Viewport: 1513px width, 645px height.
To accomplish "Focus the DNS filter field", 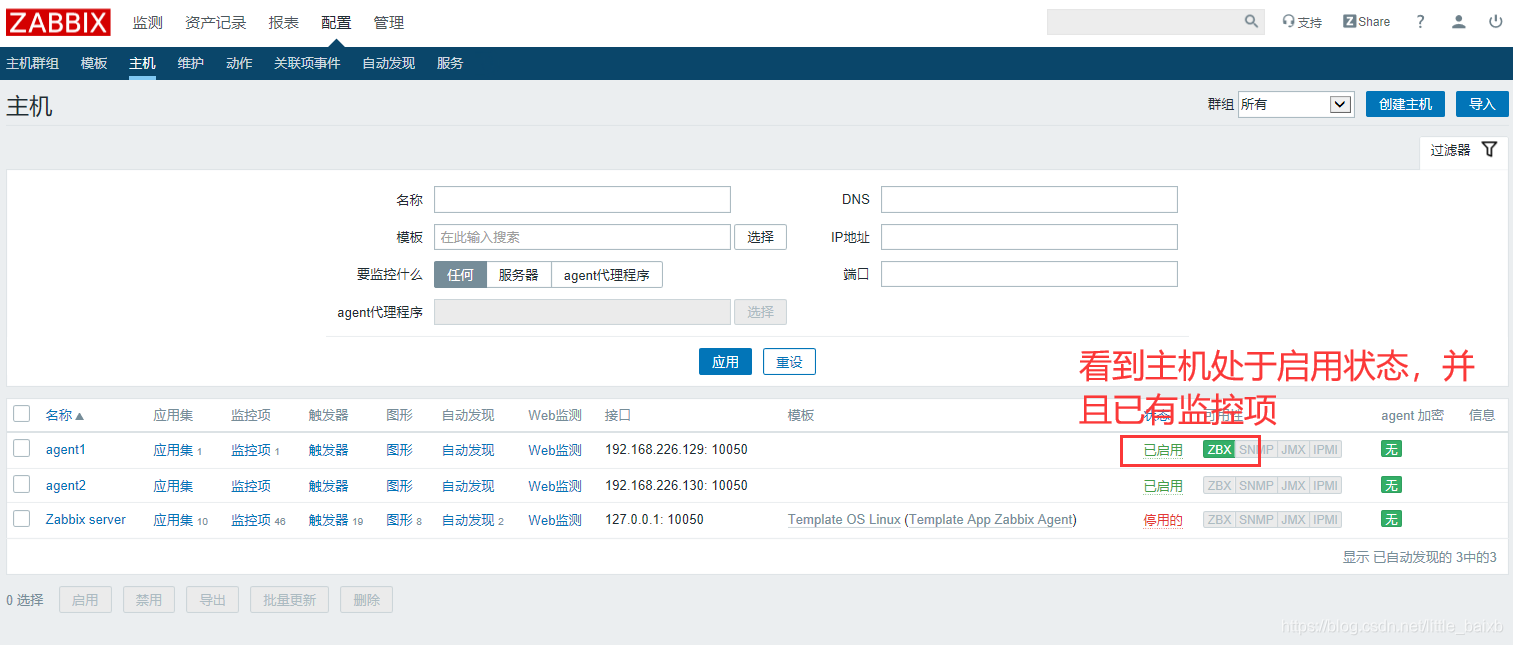I will (x=1029, y=200).
